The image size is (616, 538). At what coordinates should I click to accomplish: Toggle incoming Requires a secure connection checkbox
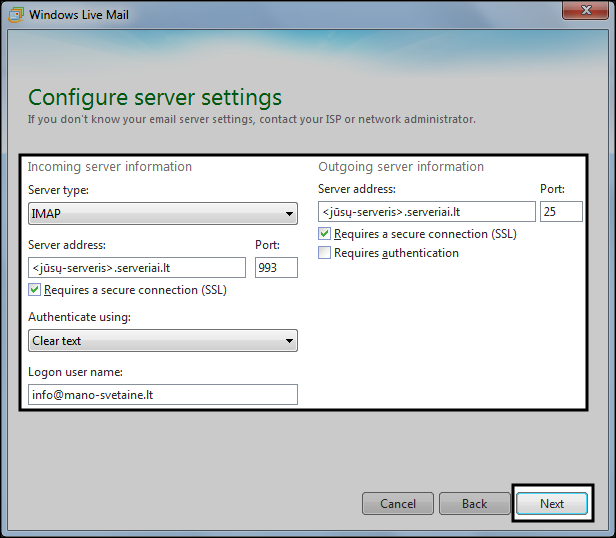coord(35,290)
